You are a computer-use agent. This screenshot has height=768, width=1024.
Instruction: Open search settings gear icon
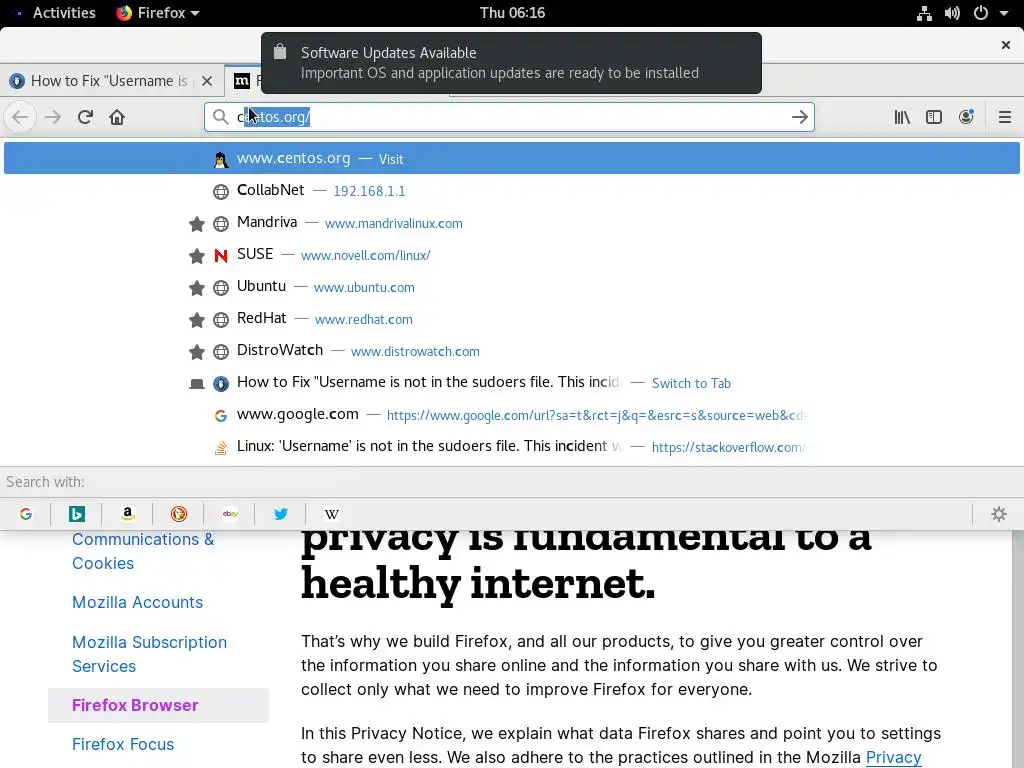pos(999,514)
